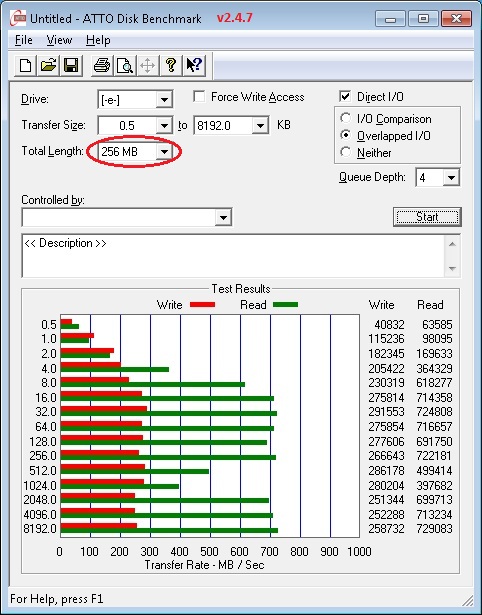Open the View menu

click(59, 40)
